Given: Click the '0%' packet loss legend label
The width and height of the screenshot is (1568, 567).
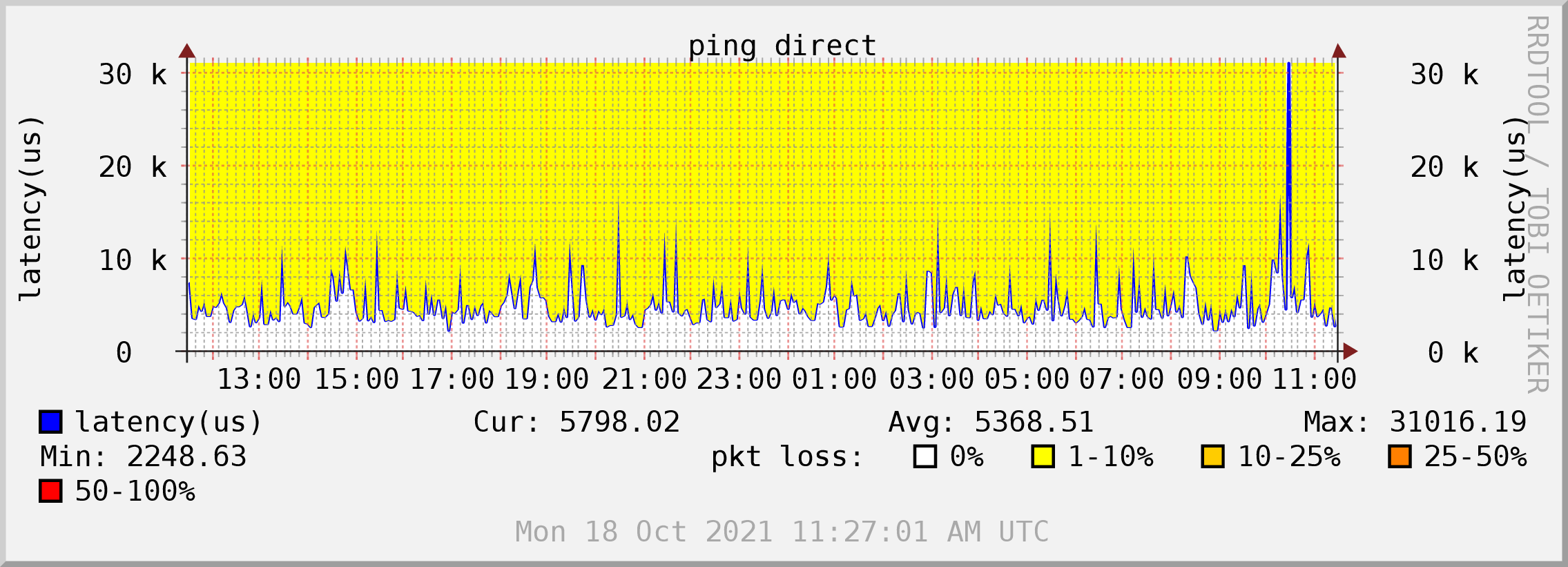Looking at the screenshot, I should (967, 457).
